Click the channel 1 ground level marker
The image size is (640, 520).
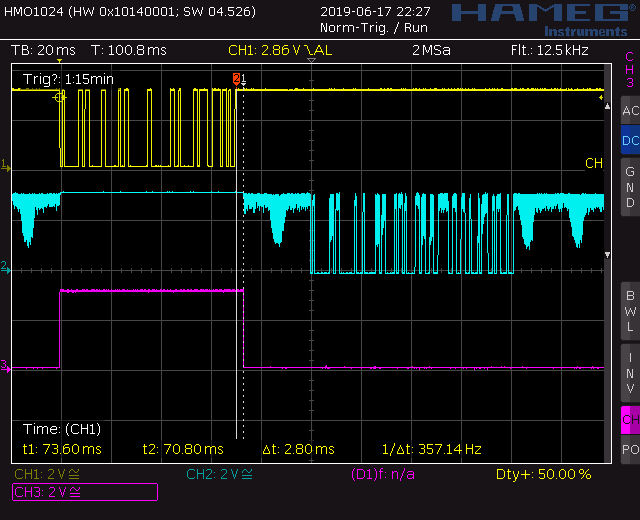click(x=5, y=164)
